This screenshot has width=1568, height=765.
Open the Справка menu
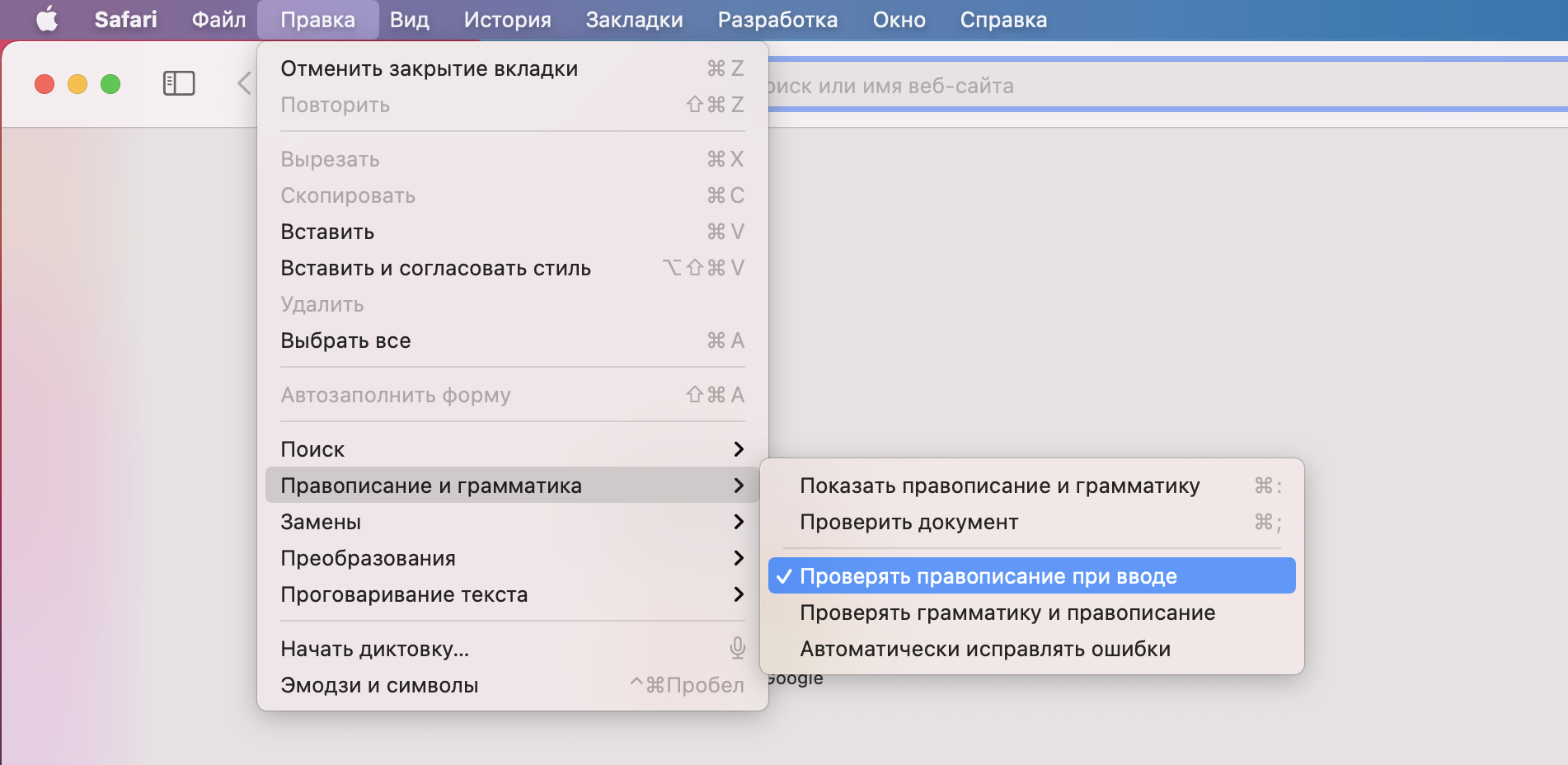click(1003, 19)
